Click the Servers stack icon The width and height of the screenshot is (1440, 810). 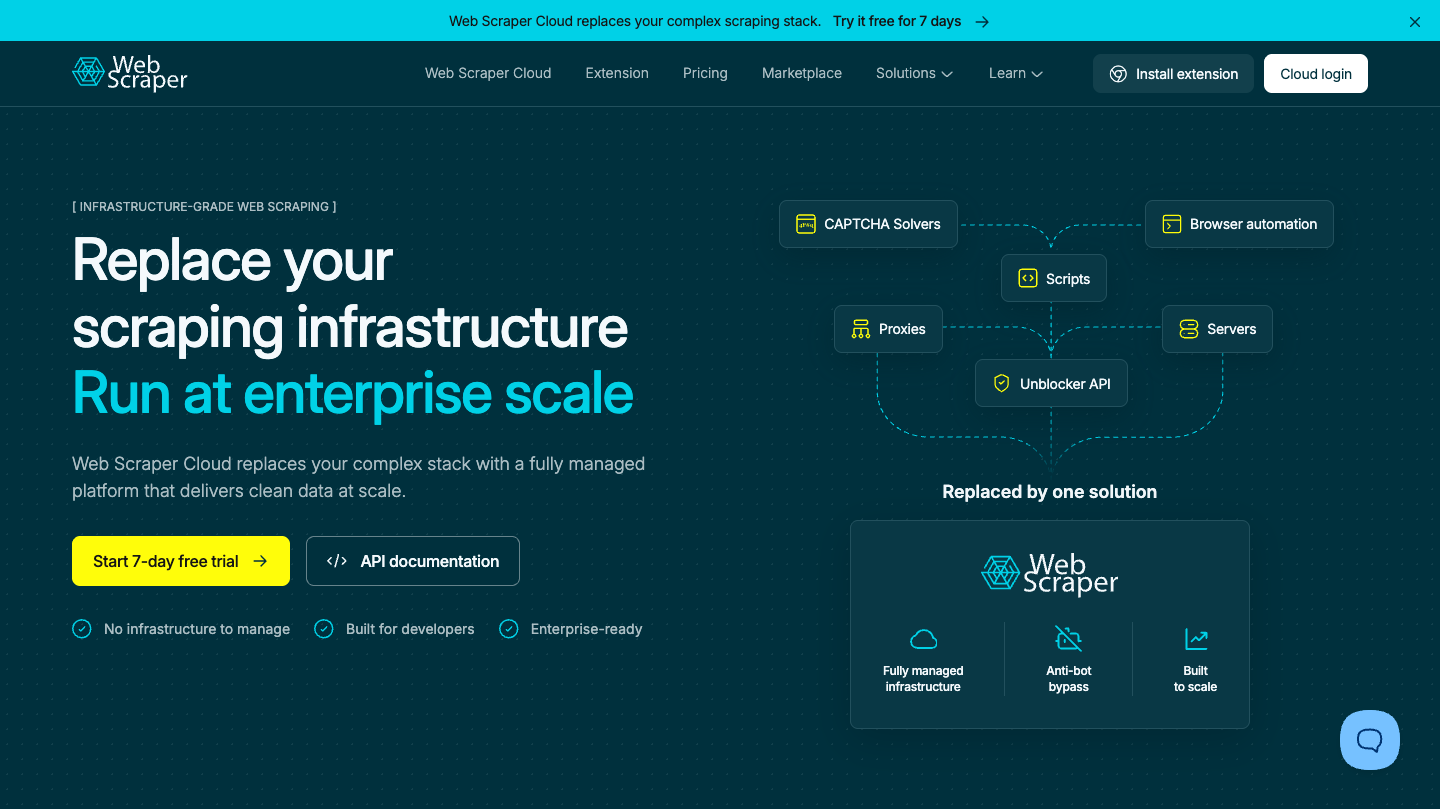click(1189, 329)
